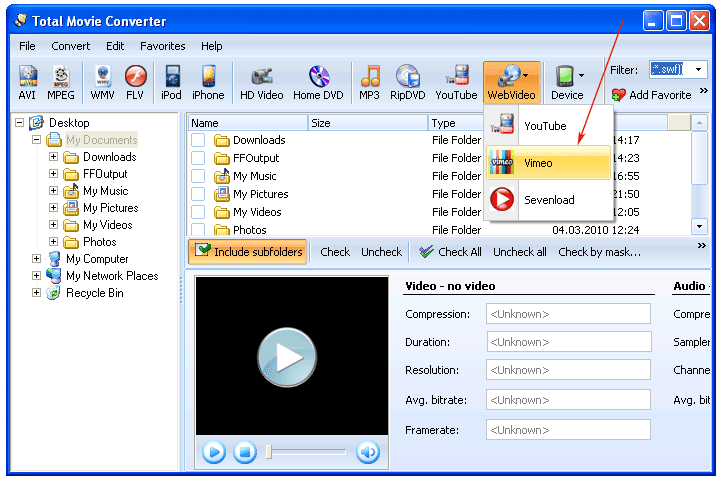Viewport: 719px width, 480px height.
Task: Check the My Videos folder checkbox
Action: pos(198,212)
